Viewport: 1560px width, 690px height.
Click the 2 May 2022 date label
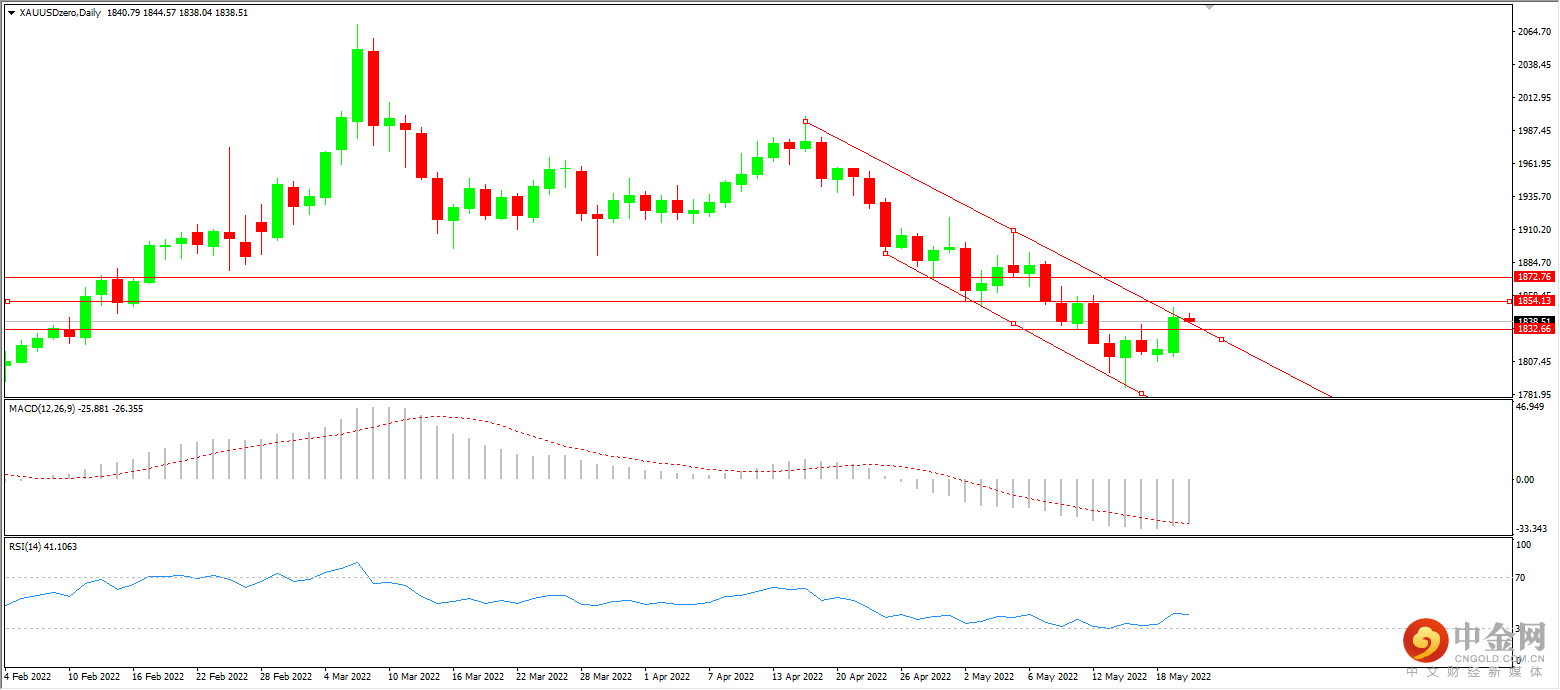pos(990,677)
